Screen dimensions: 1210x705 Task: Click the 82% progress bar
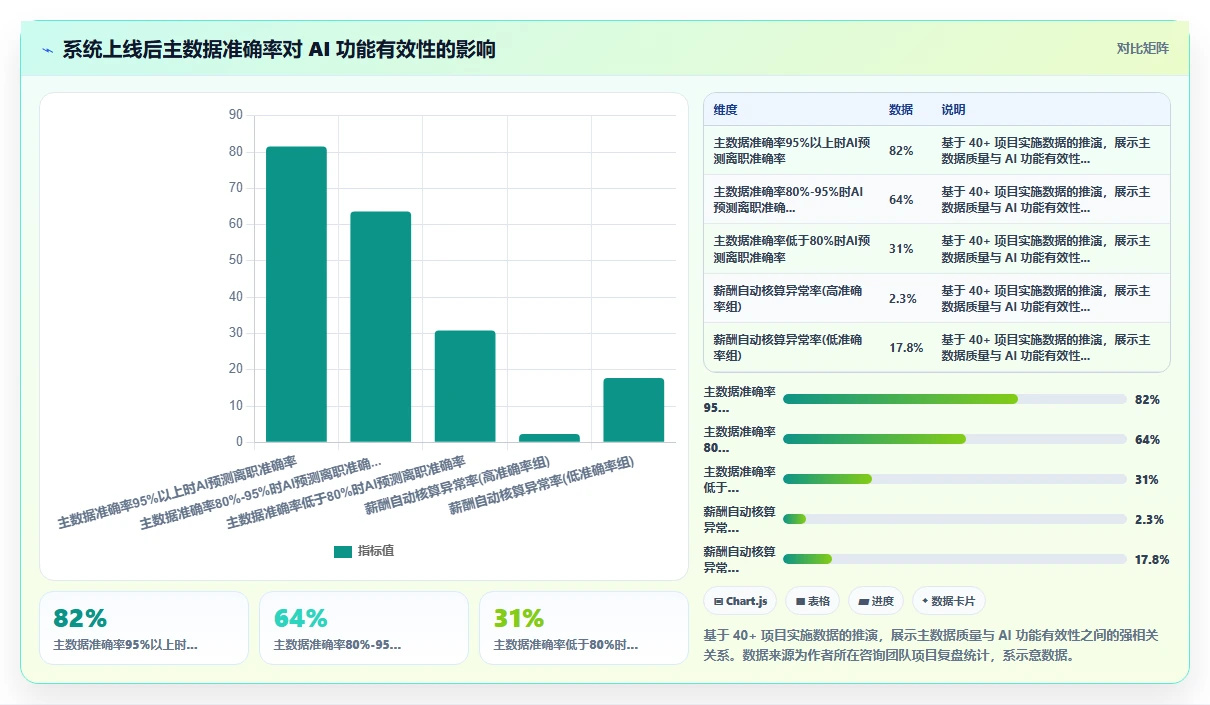[x=955, y=399]
